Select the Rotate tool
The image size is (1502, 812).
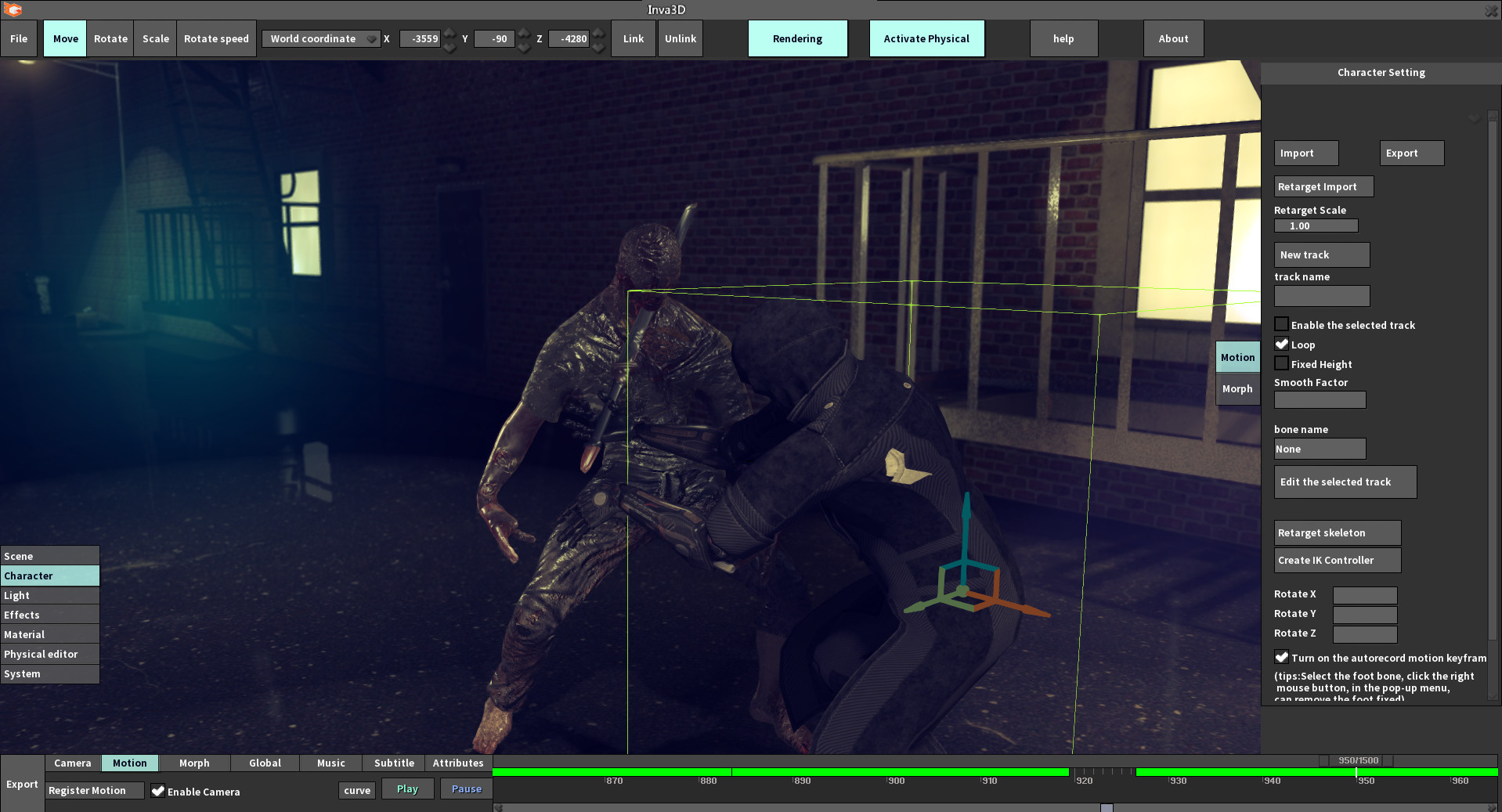tap(110, 38)
